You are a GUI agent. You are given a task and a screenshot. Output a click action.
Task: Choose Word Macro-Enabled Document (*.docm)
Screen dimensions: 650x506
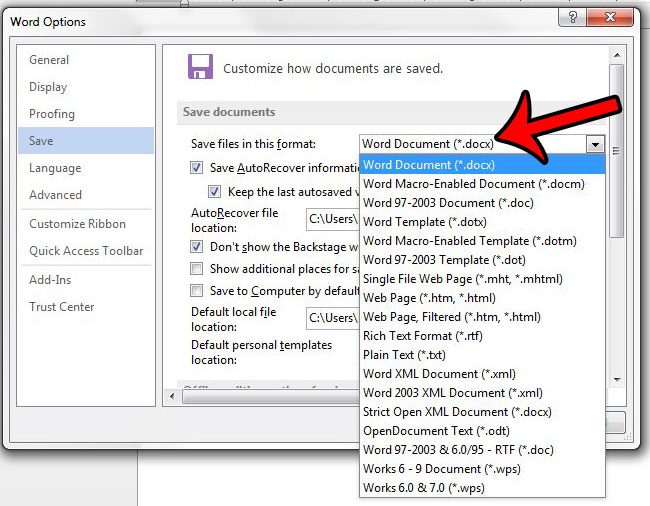pyautogui.click(x=473, y=184)
